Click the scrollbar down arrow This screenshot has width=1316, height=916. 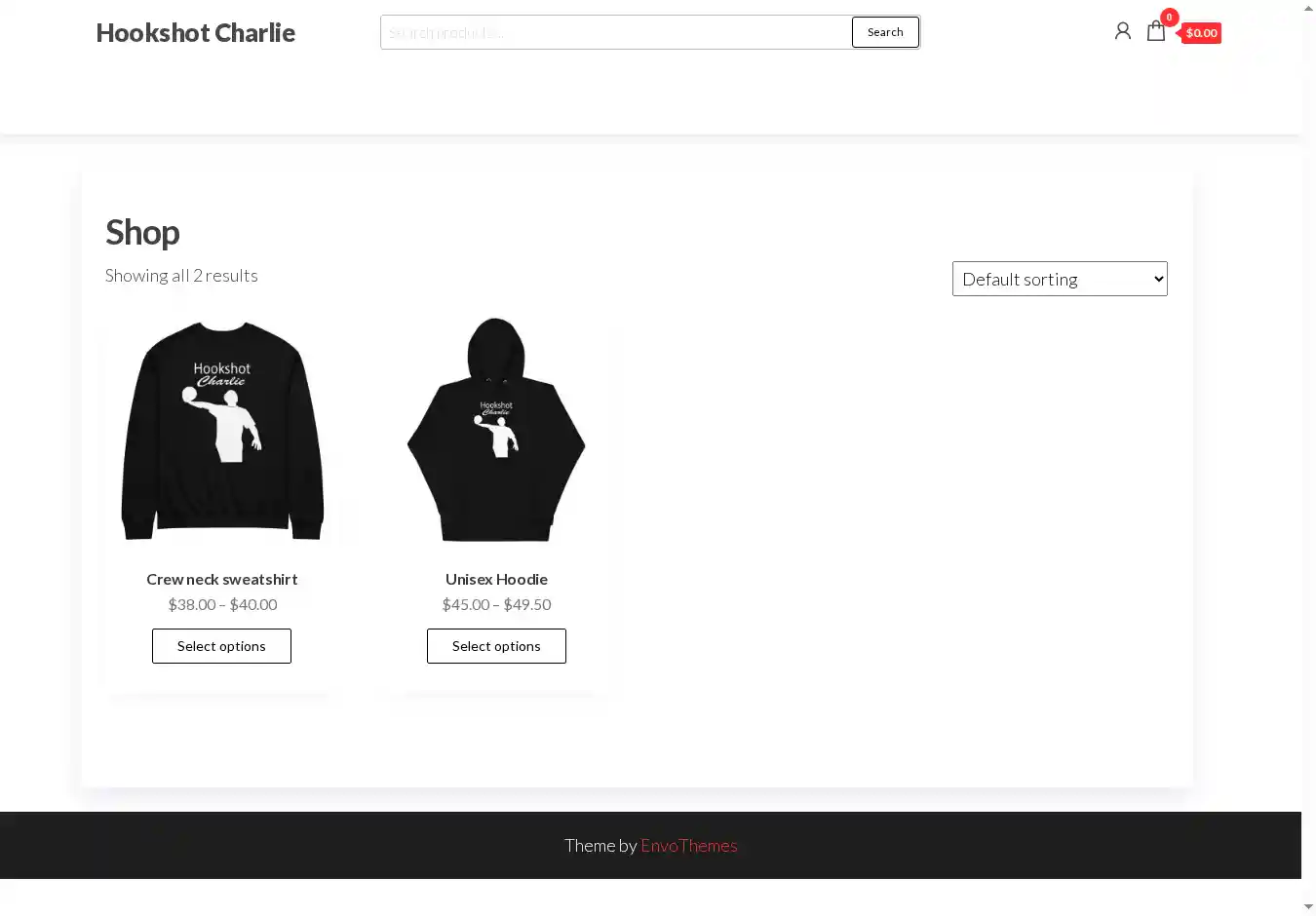click(x=1308, y=907)
